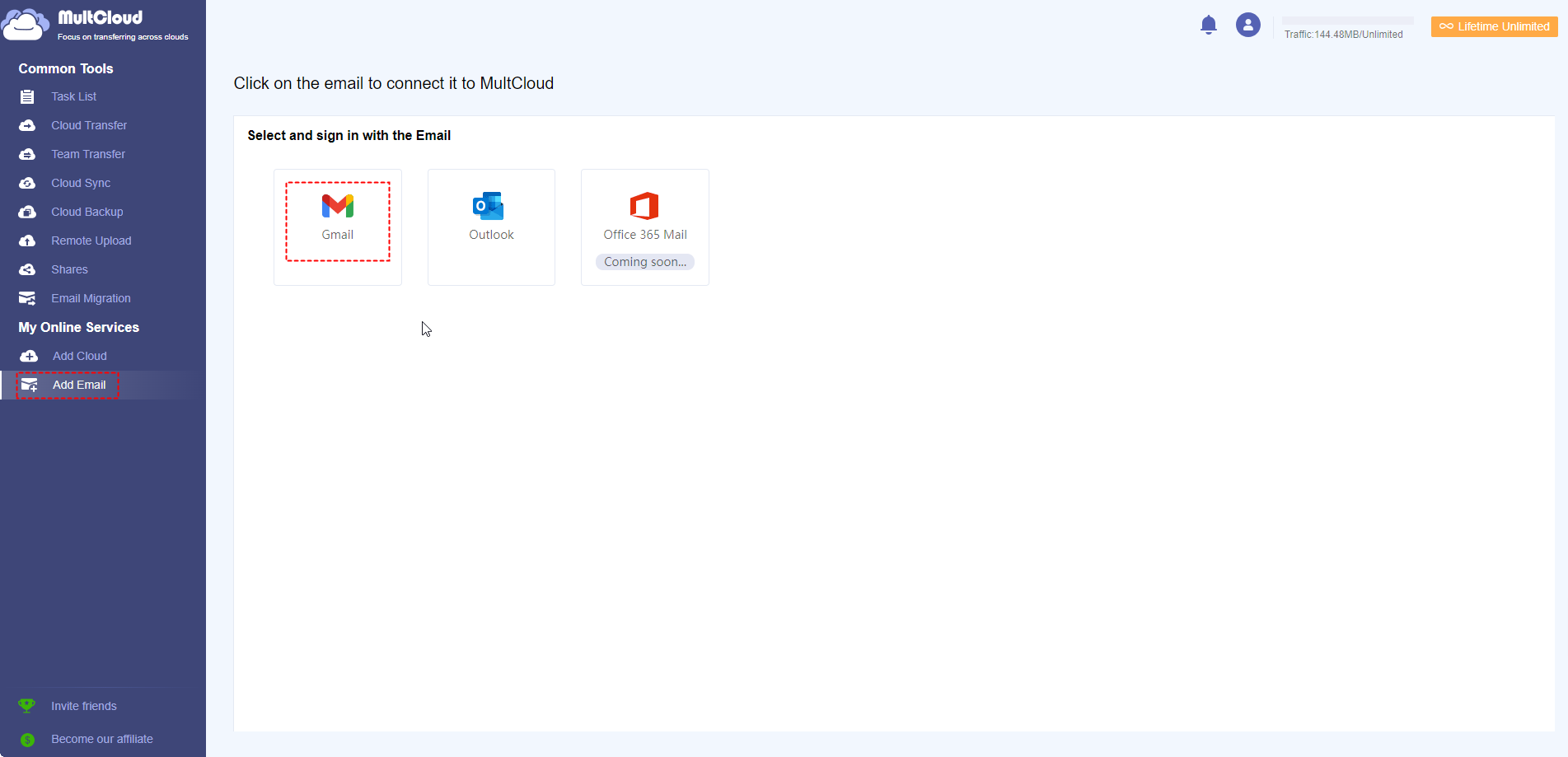The height and width of the screenshot is (757, 1568).
Task: Click the My Online Services heading
Action: point(79,327)
